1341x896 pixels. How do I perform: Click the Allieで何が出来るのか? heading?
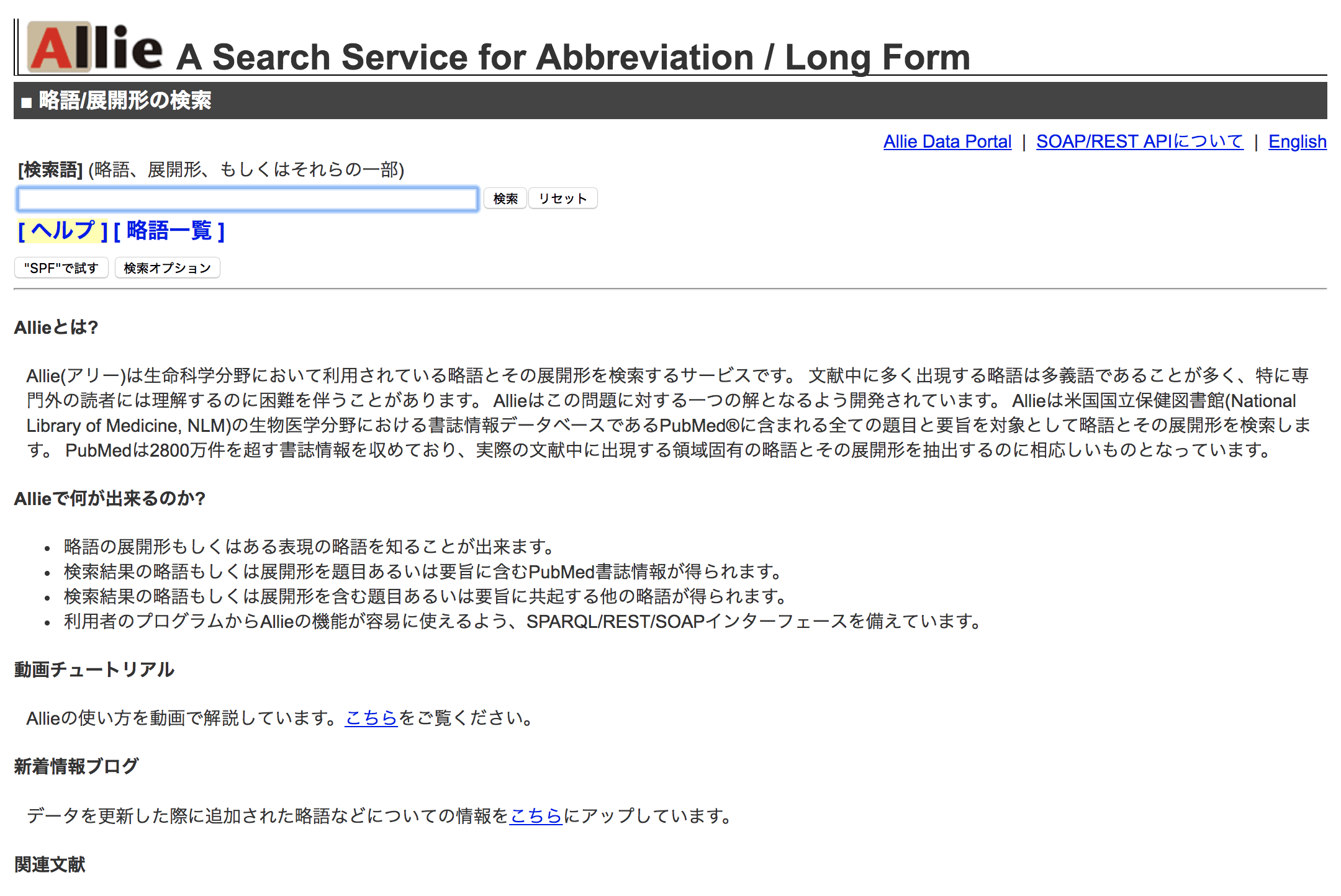click(109, 499)
